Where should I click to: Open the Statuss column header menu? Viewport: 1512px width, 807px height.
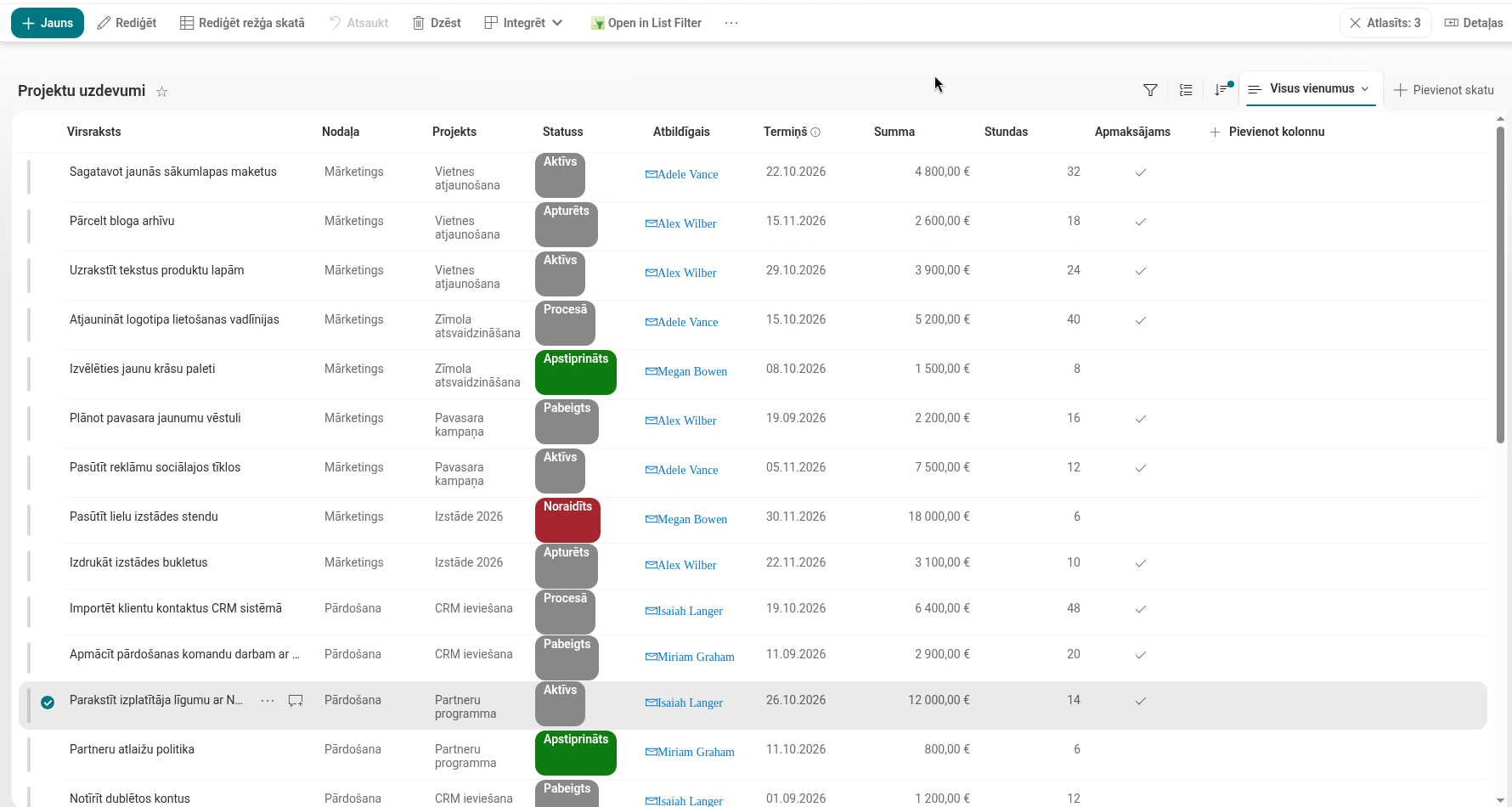(563, 132)
